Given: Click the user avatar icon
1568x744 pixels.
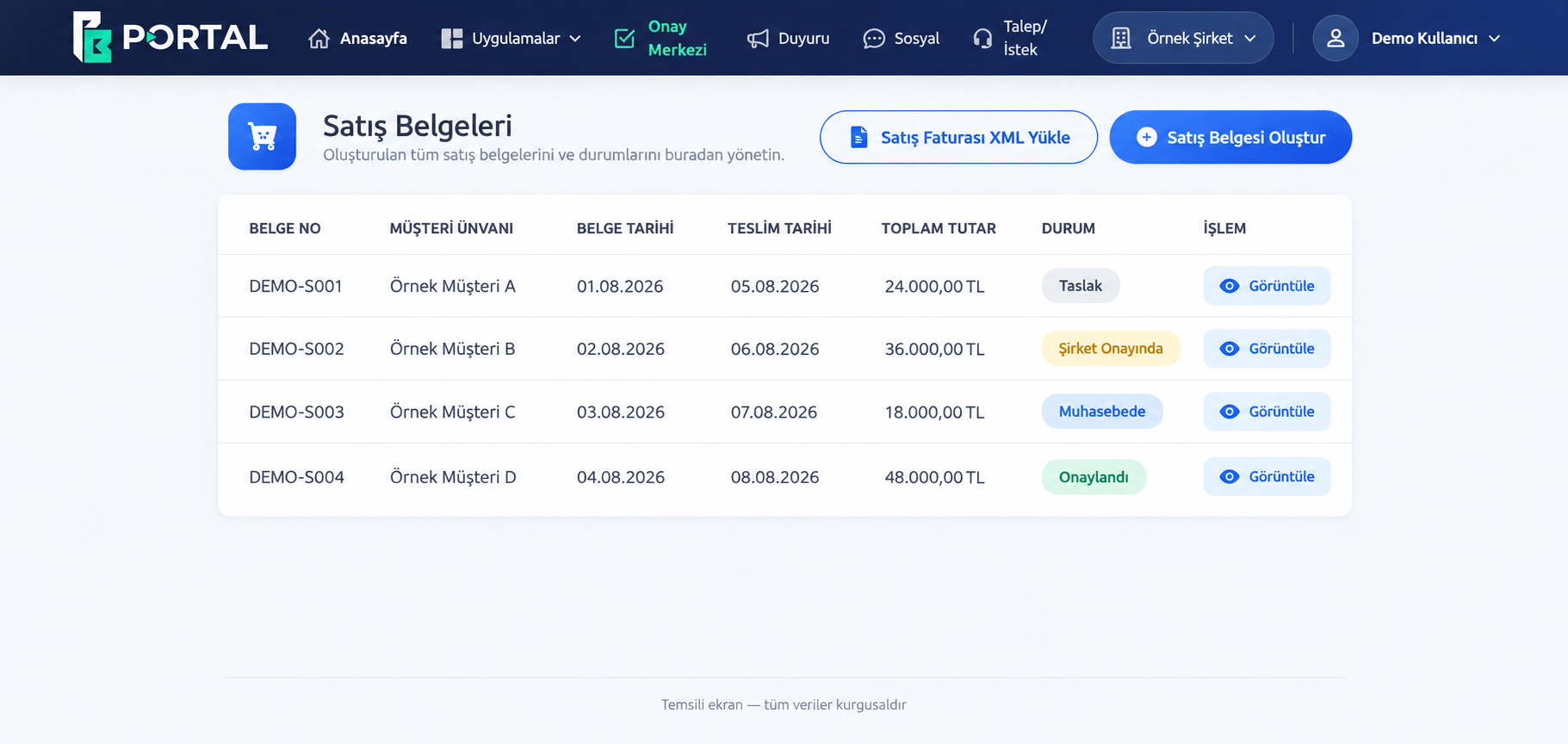Looking at the screenshot, I should [1336, 38].
